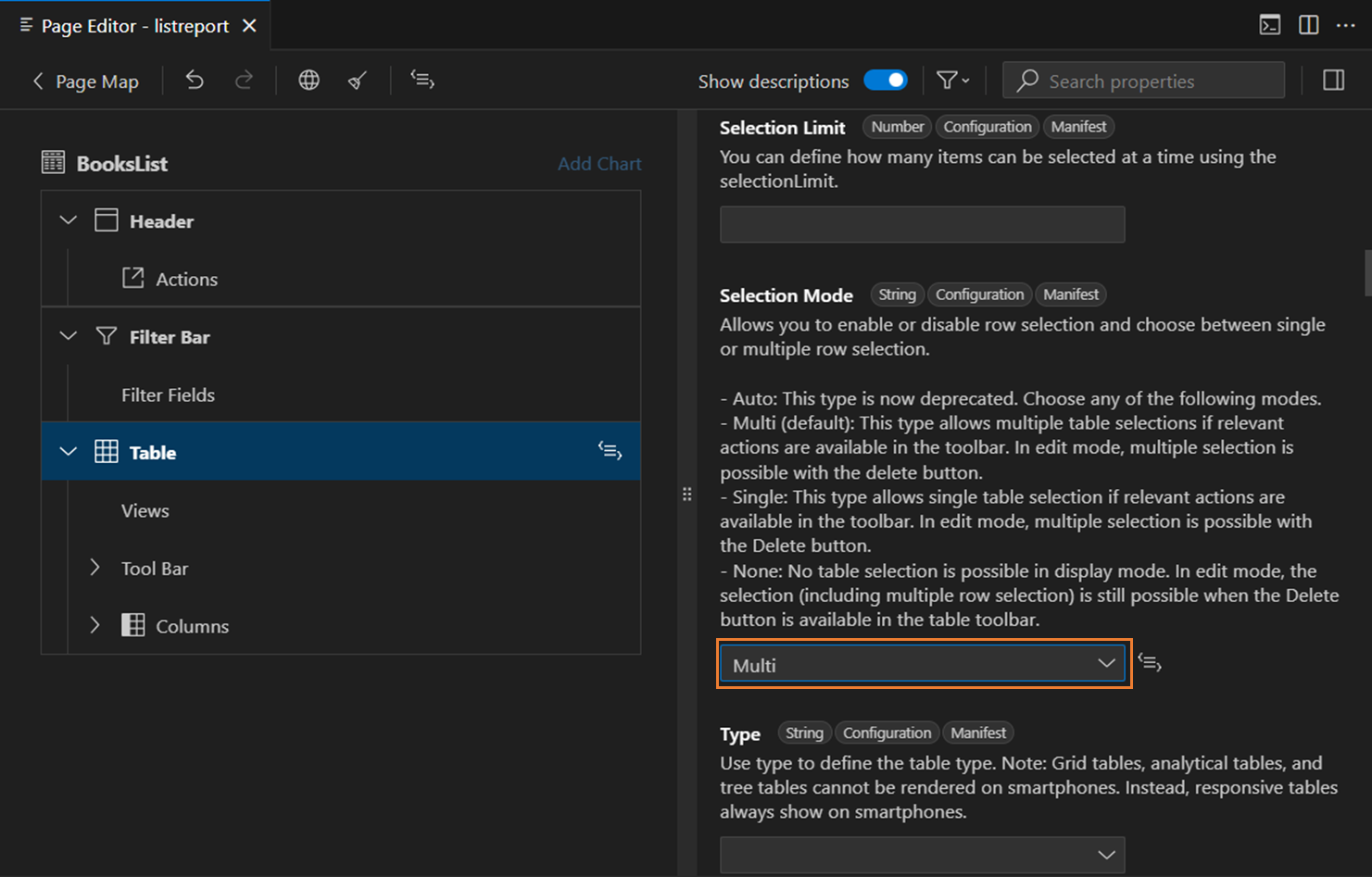
Task: Toggle the side panel layout icon
Action: 1333,81
